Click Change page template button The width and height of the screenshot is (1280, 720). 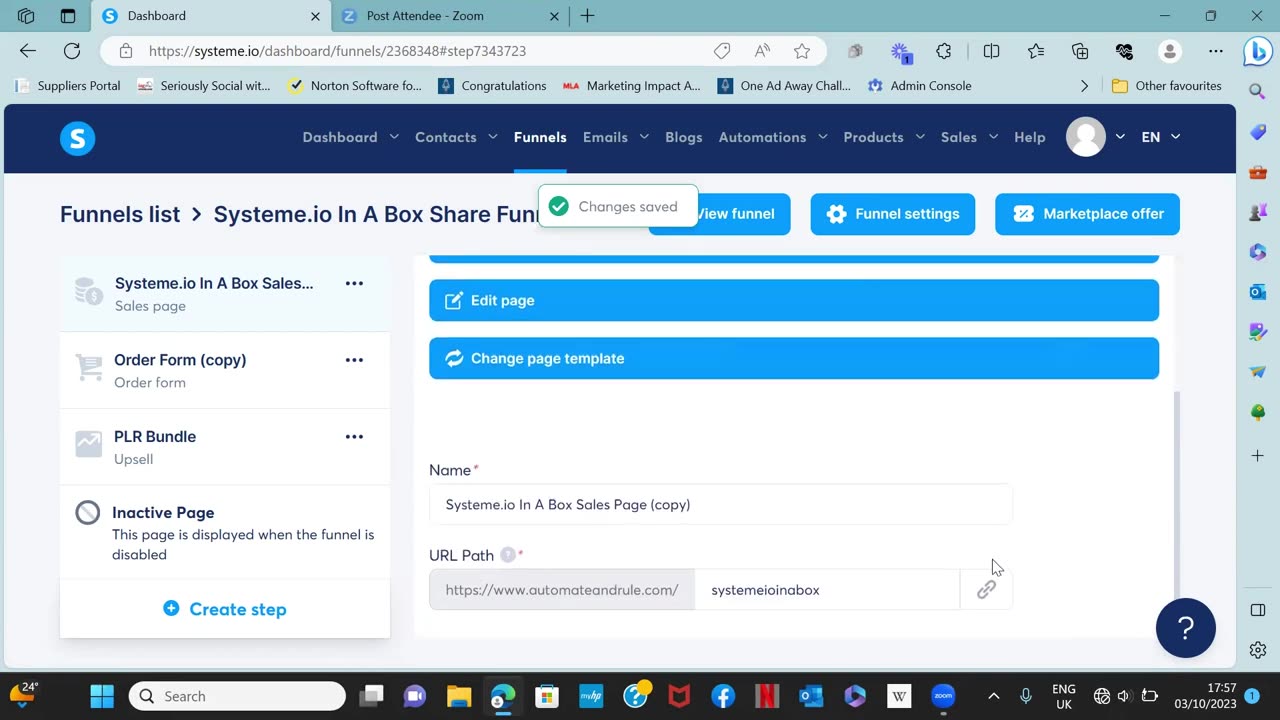794,358
